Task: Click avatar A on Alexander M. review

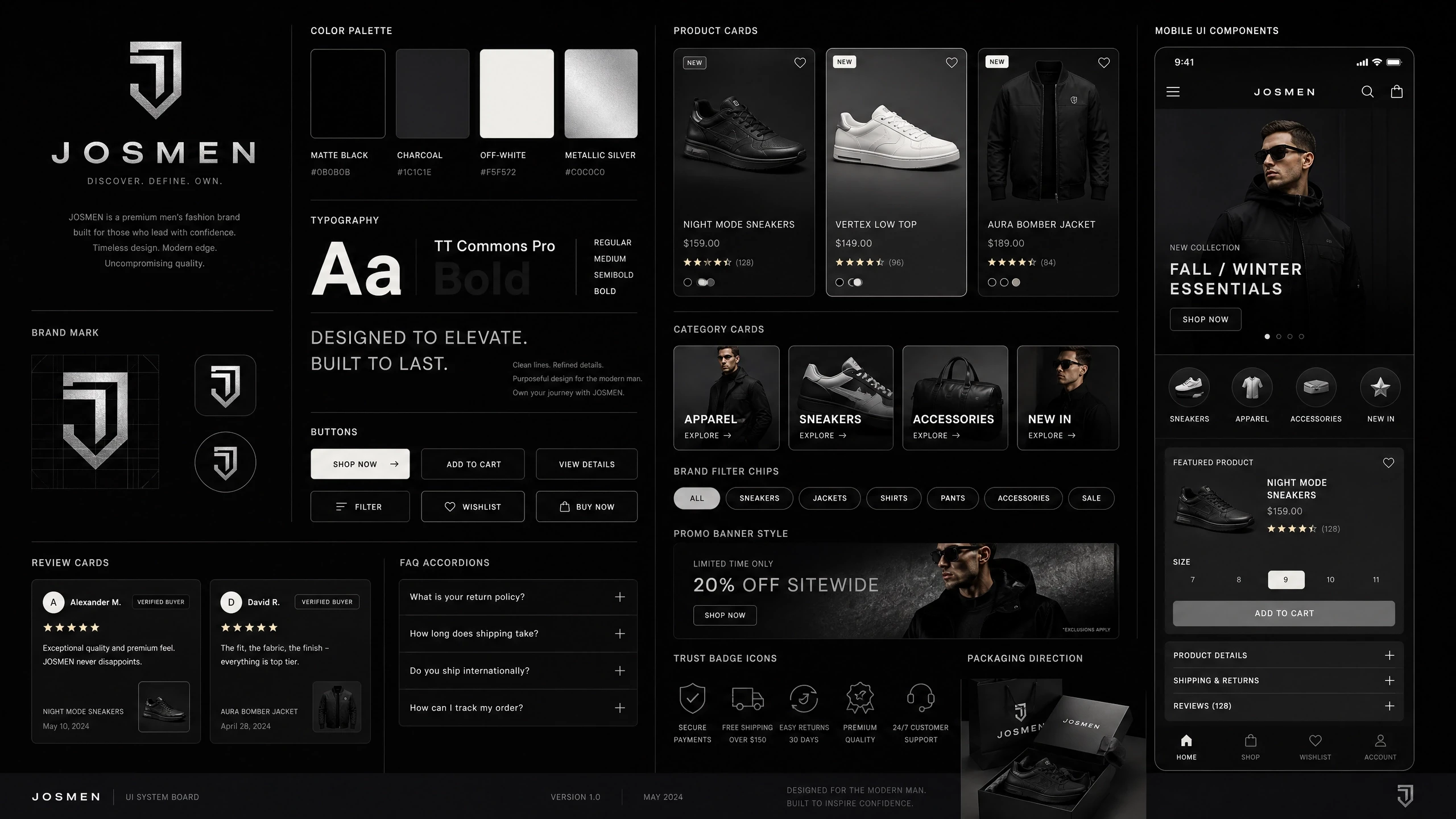Action: pyautogui.click(x=53, y=602)
